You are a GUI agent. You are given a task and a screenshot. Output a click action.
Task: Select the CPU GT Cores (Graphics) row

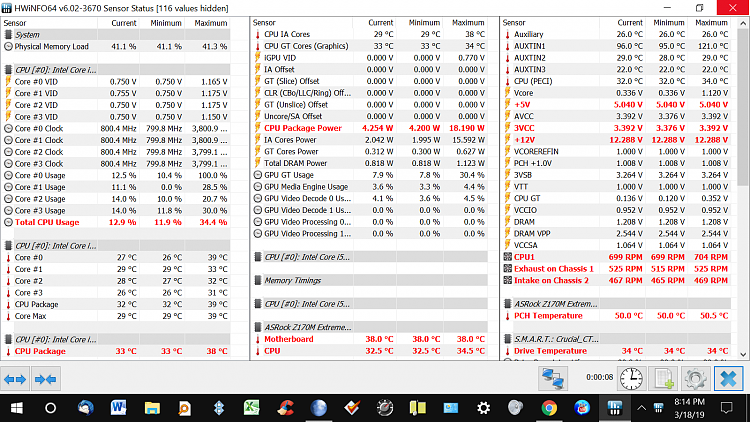click(x=370, y=46)
